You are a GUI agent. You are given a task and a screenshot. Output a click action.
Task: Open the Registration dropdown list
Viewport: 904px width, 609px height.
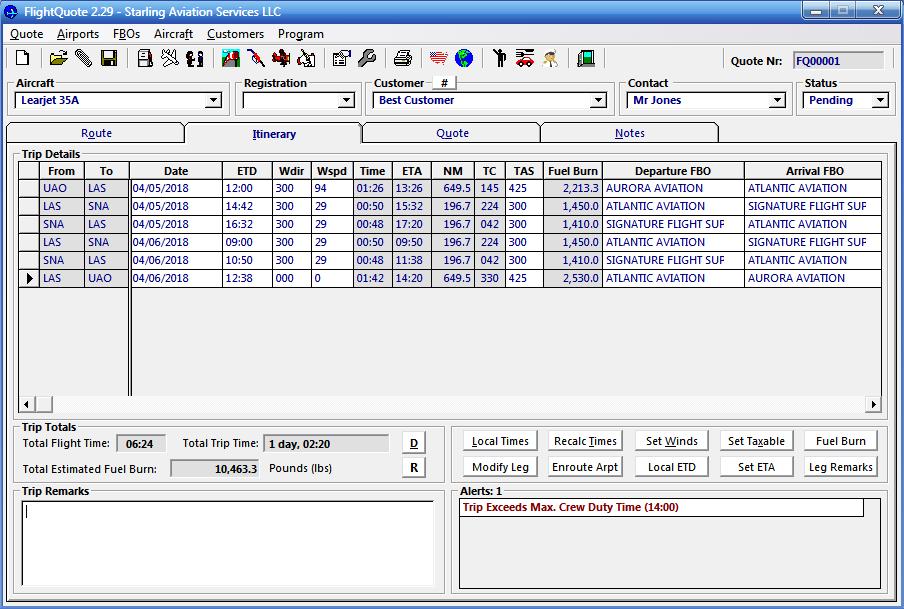point(346,101)
